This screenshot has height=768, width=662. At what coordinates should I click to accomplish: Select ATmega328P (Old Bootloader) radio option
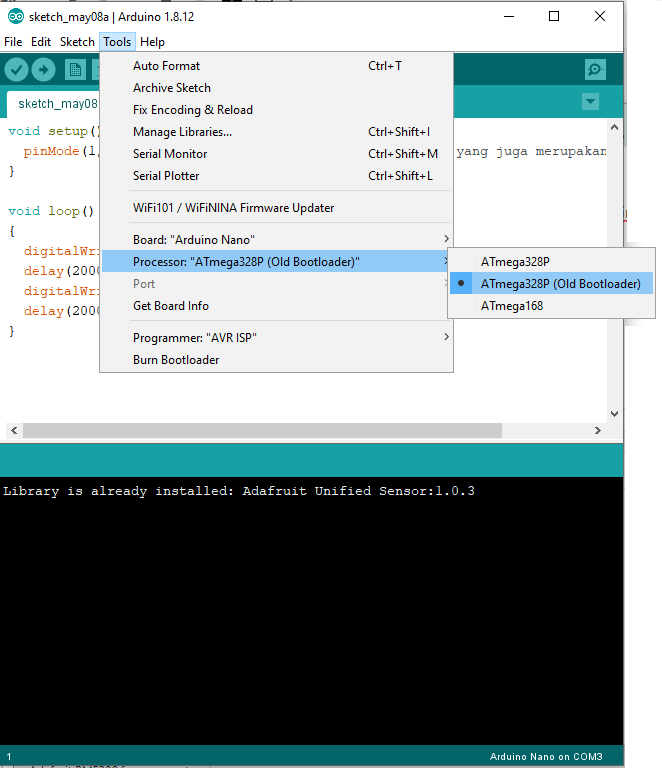point(551,284)
